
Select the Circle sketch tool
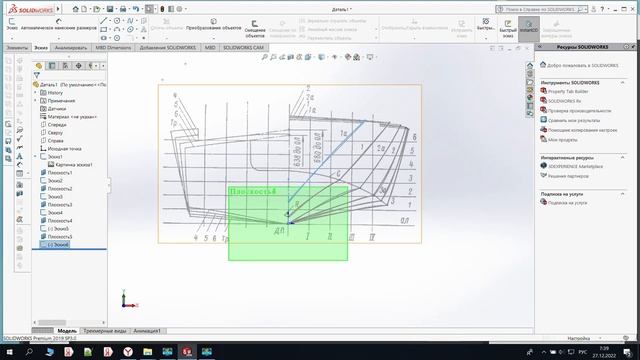[x=117, y=20]
